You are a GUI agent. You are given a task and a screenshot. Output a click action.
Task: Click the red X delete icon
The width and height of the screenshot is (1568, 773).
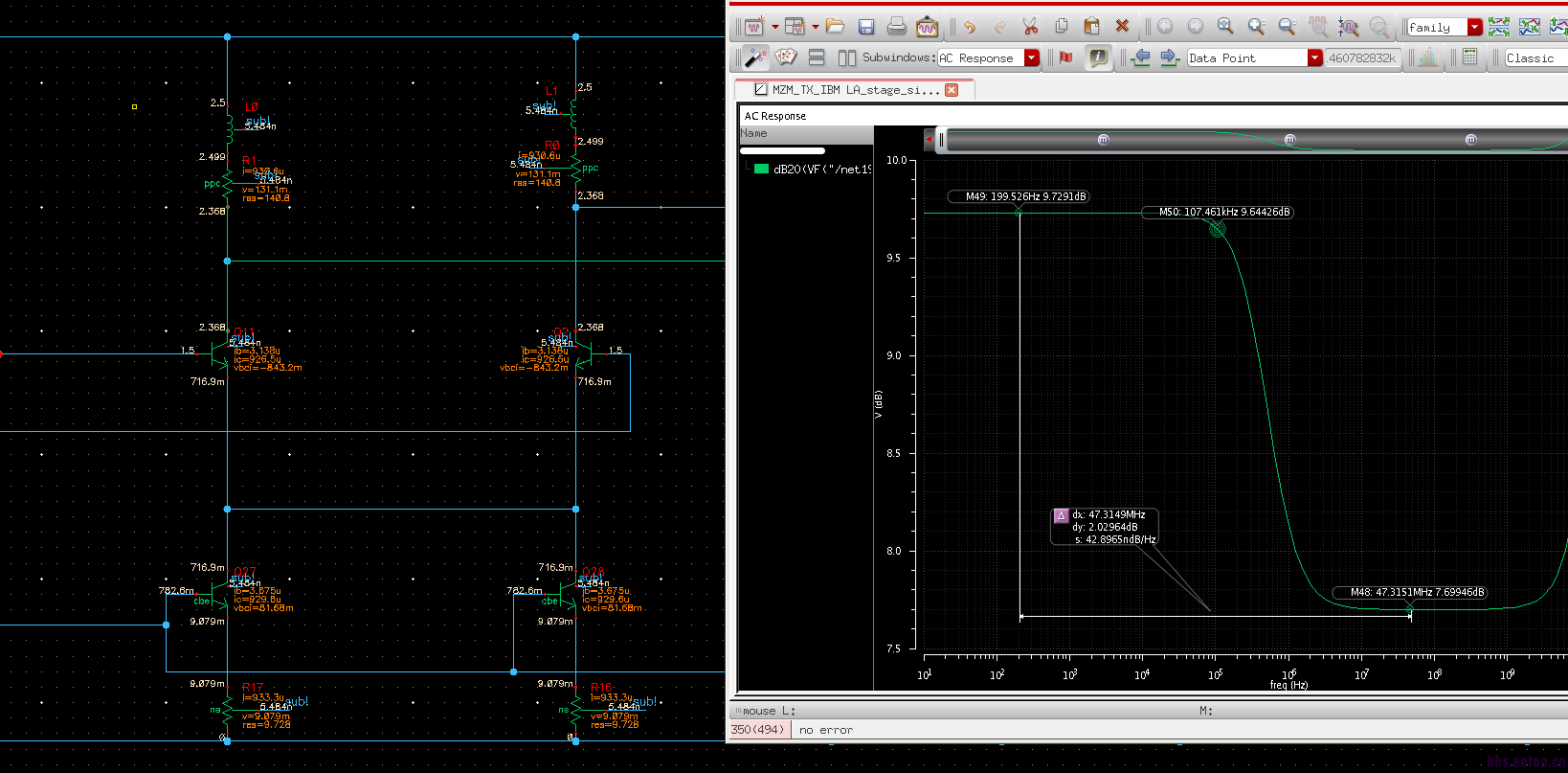tap(1122, 27)
